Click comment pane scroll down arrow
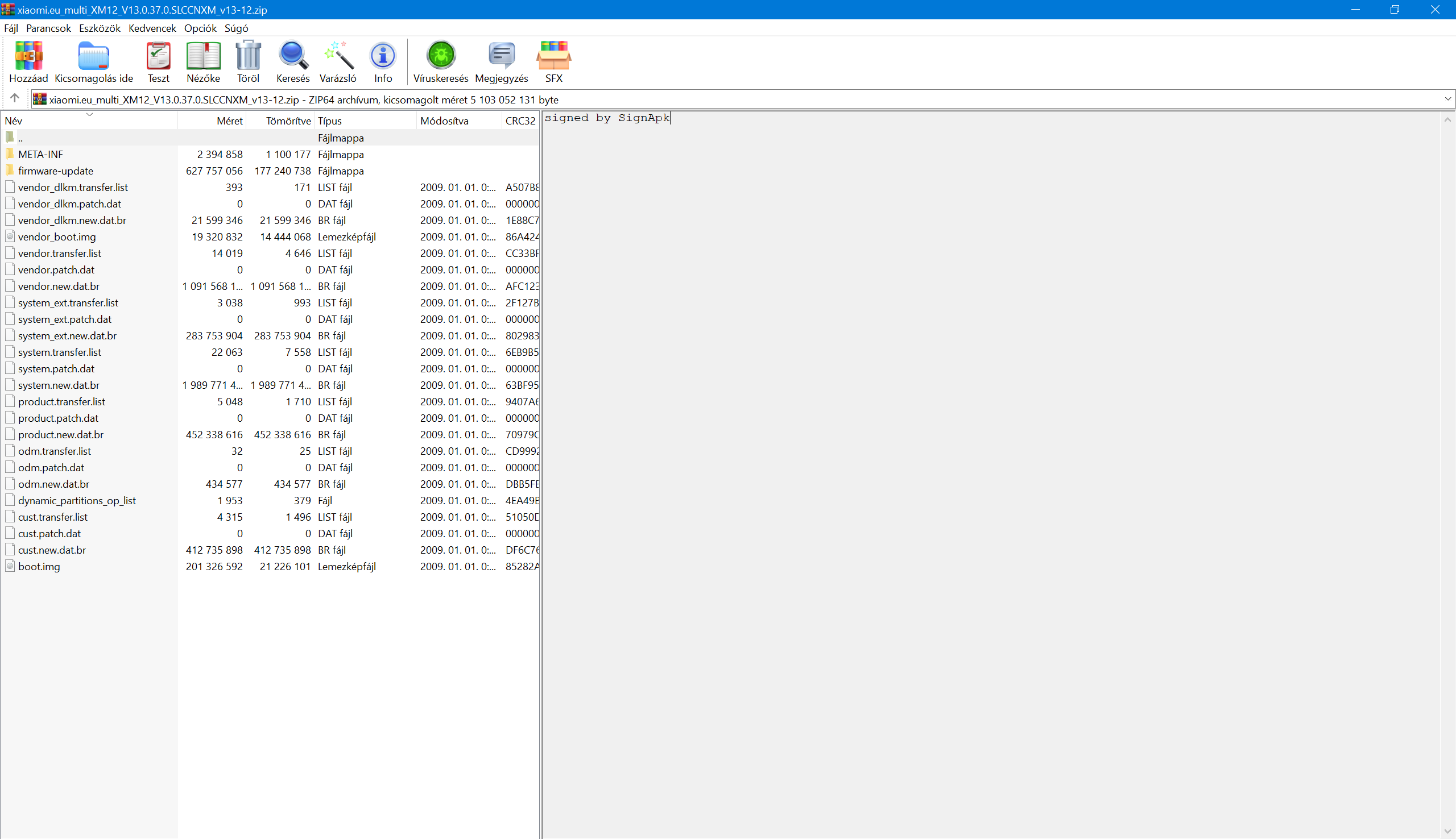The image size is (1456, 839). coord(1447,831)
